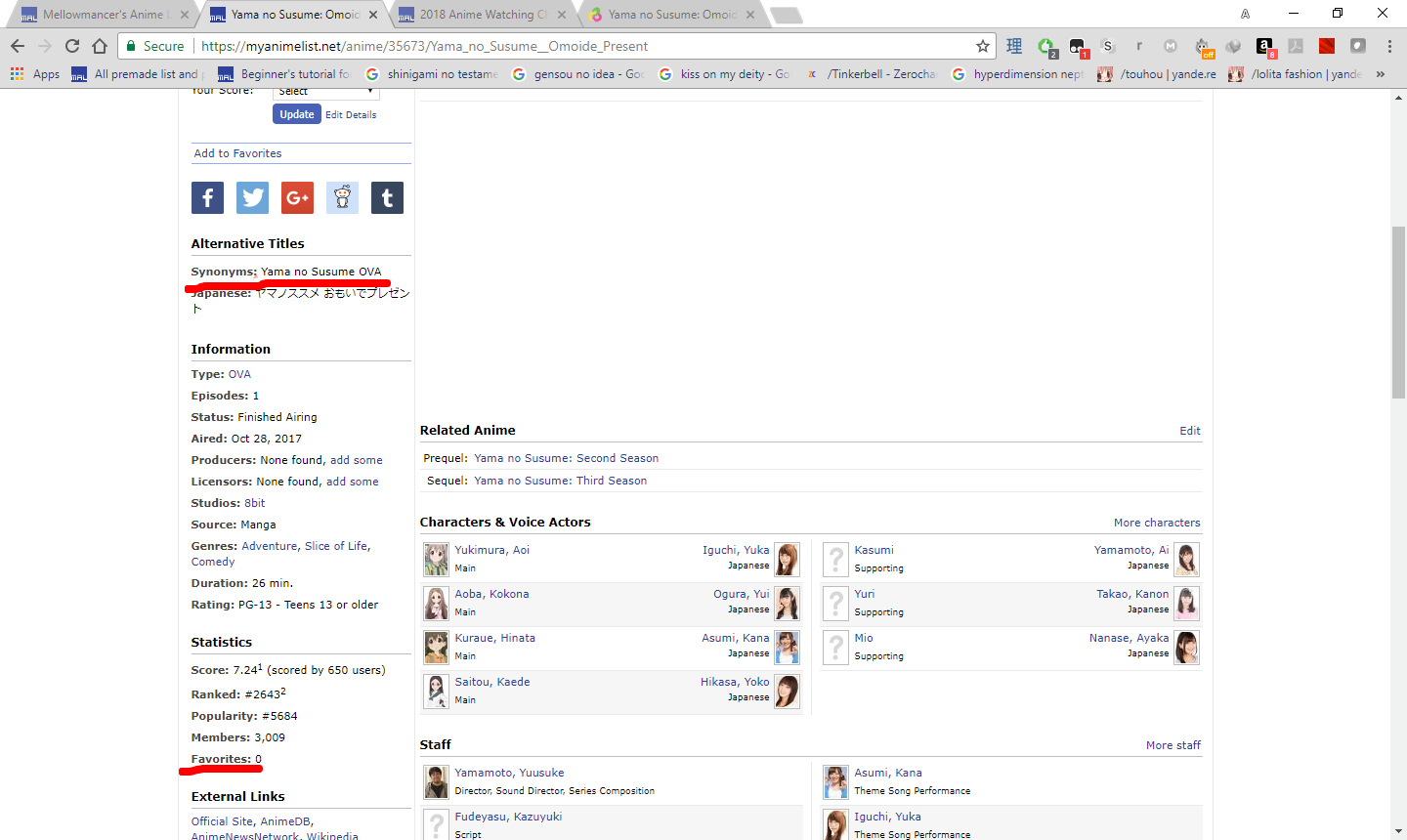The width and height of the screenshot is (1407, 840).
Task: Open Hikasa, Yoko voice actor photo
Action: (787, 692)
